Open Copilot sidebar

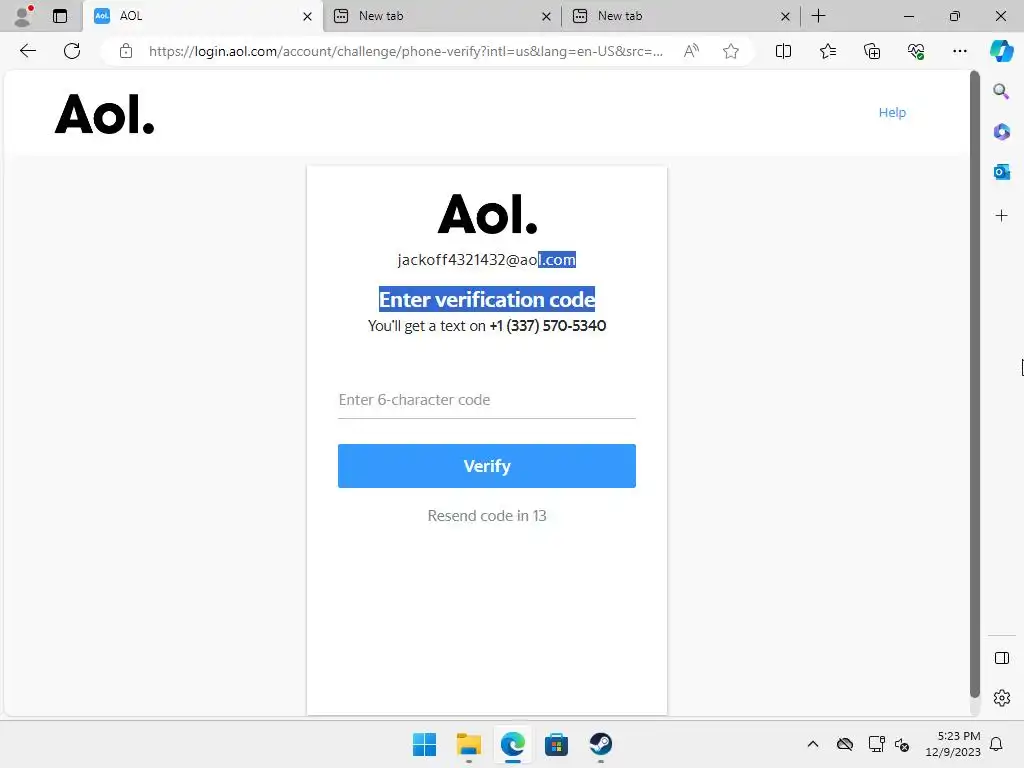1001,51
